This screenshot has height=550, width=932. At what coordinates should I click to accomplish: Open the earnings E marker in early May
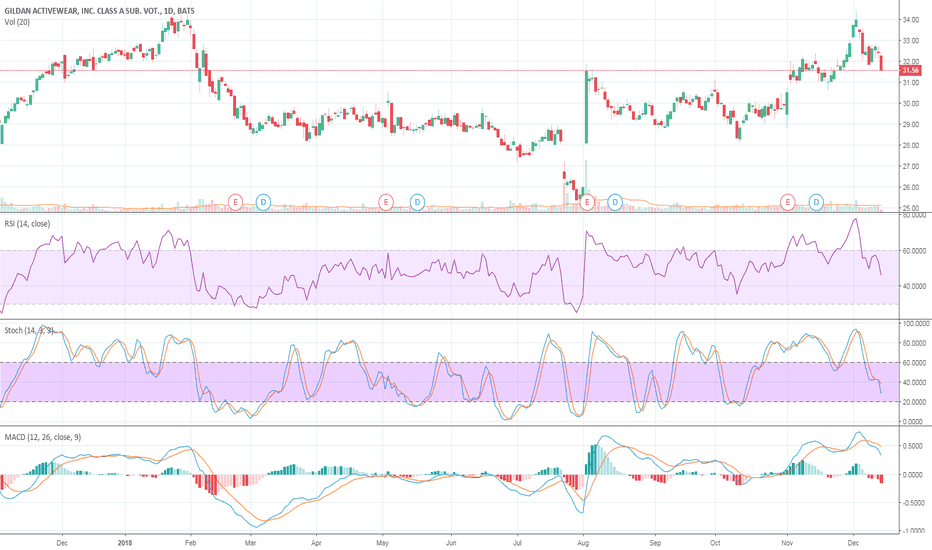coord(386,202)
